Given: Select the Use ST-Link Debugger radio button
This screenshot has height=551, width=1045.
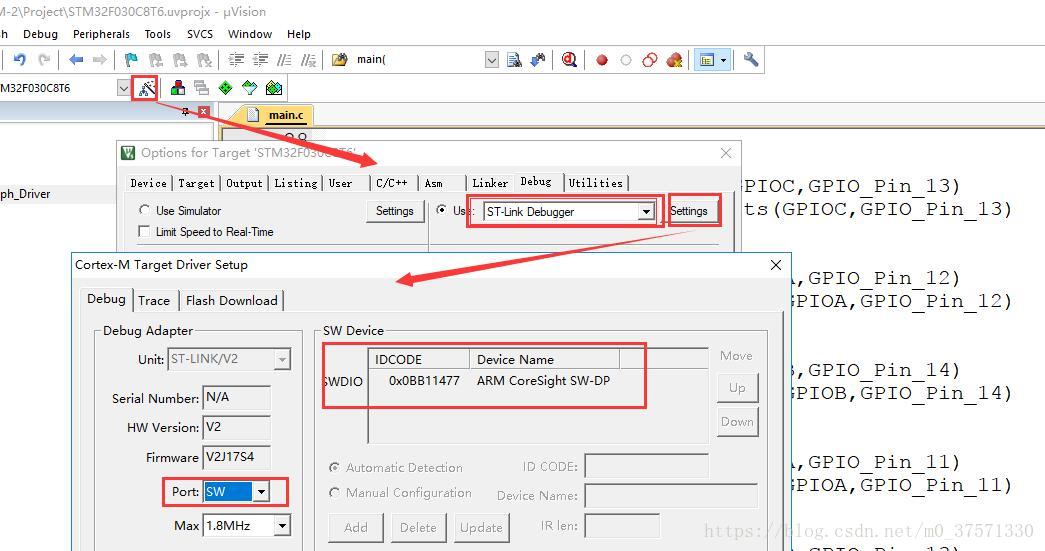Looking at the screenshot, I should pyautogui.click(x=441, y=210).
